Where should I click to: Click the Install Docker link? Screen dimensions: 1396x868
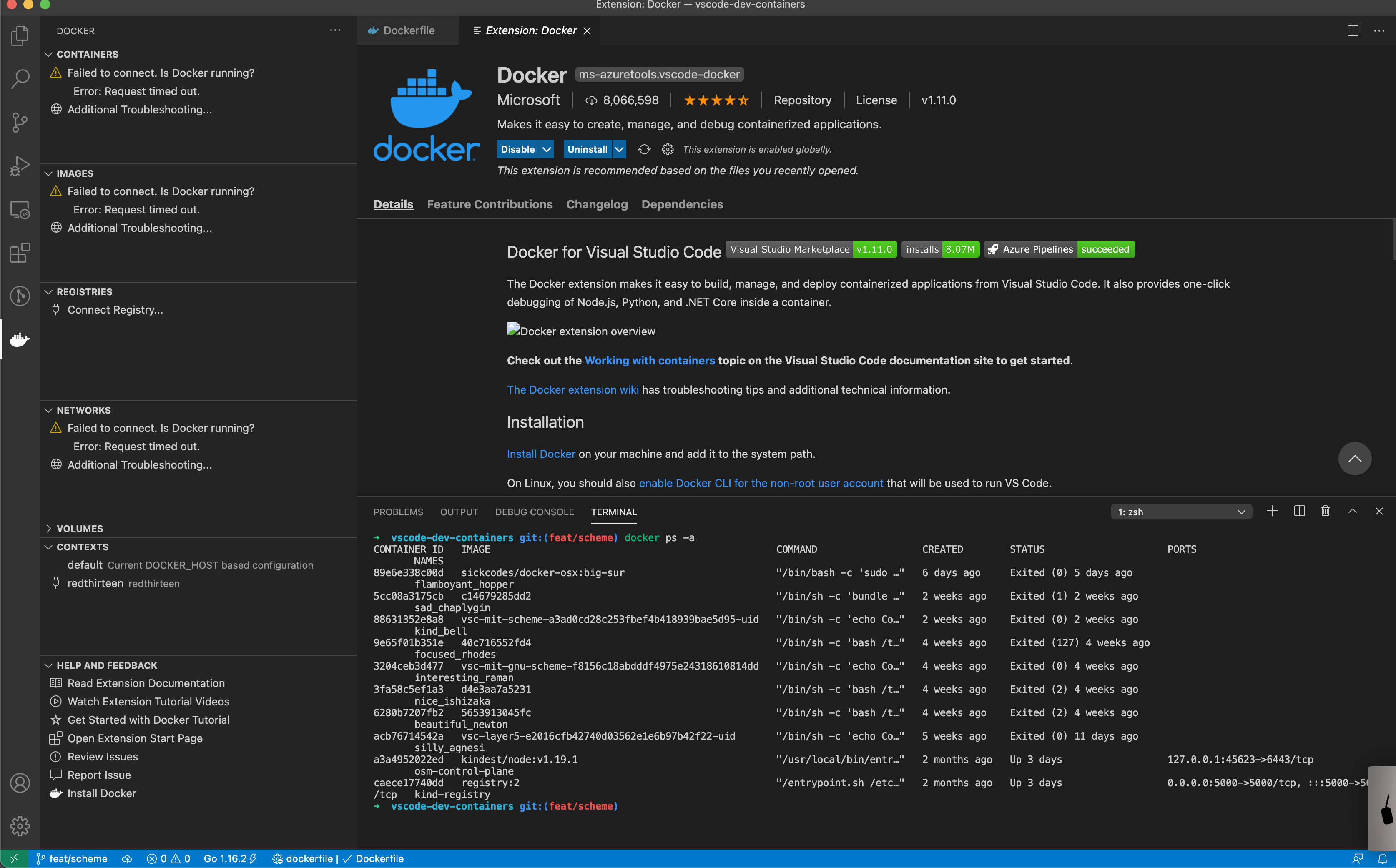coord(540,454)
